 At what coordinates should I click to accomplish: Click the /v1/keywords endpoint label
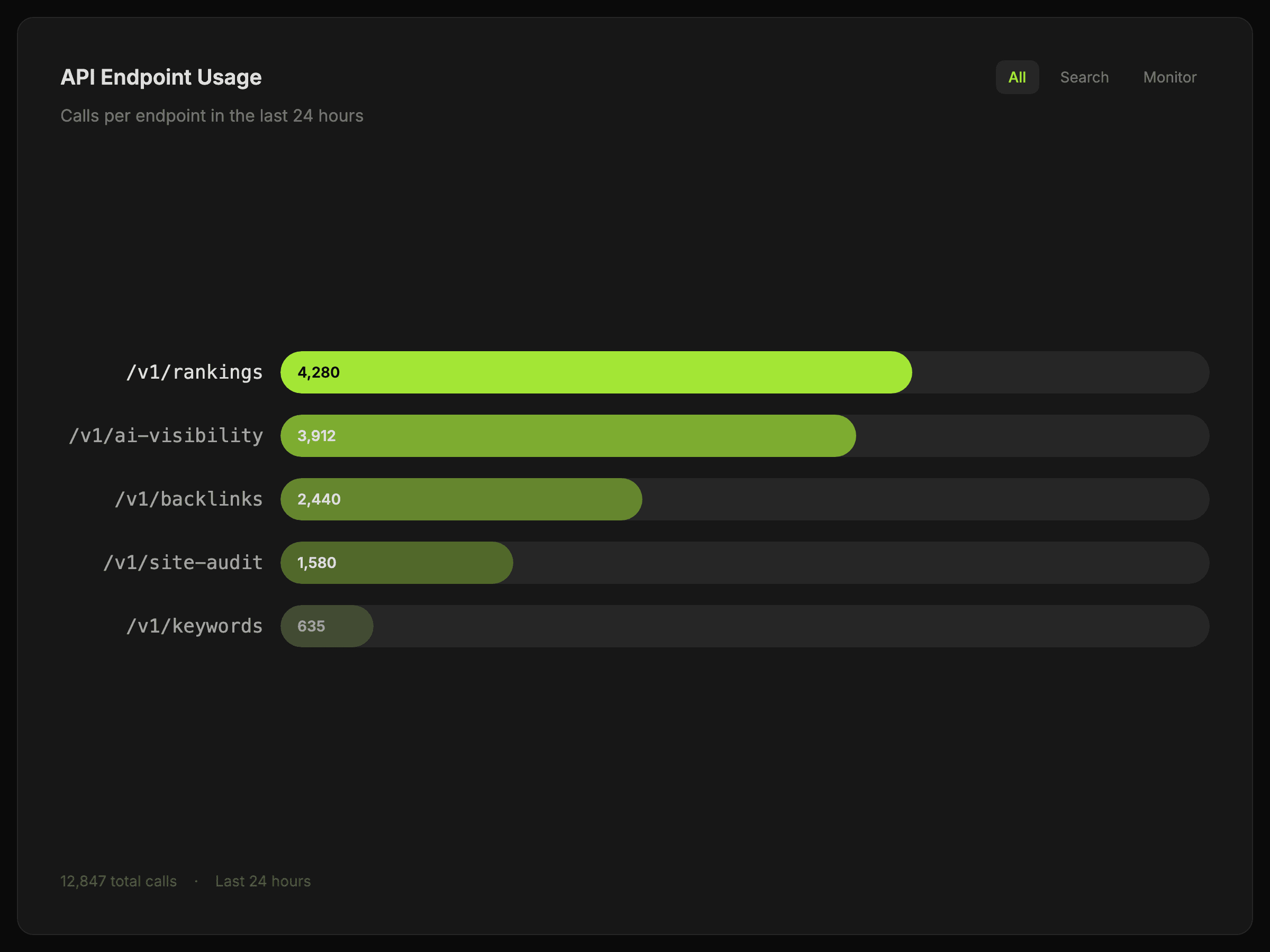(x=194, y=626)
